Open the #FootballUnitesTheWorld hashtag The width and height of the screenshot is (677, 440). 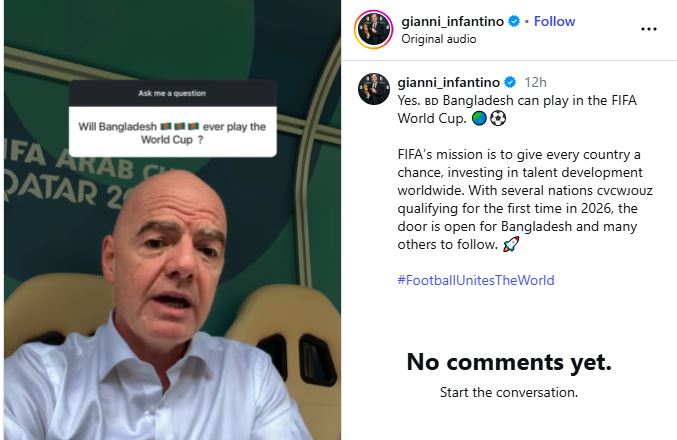(x=476, y=280)
